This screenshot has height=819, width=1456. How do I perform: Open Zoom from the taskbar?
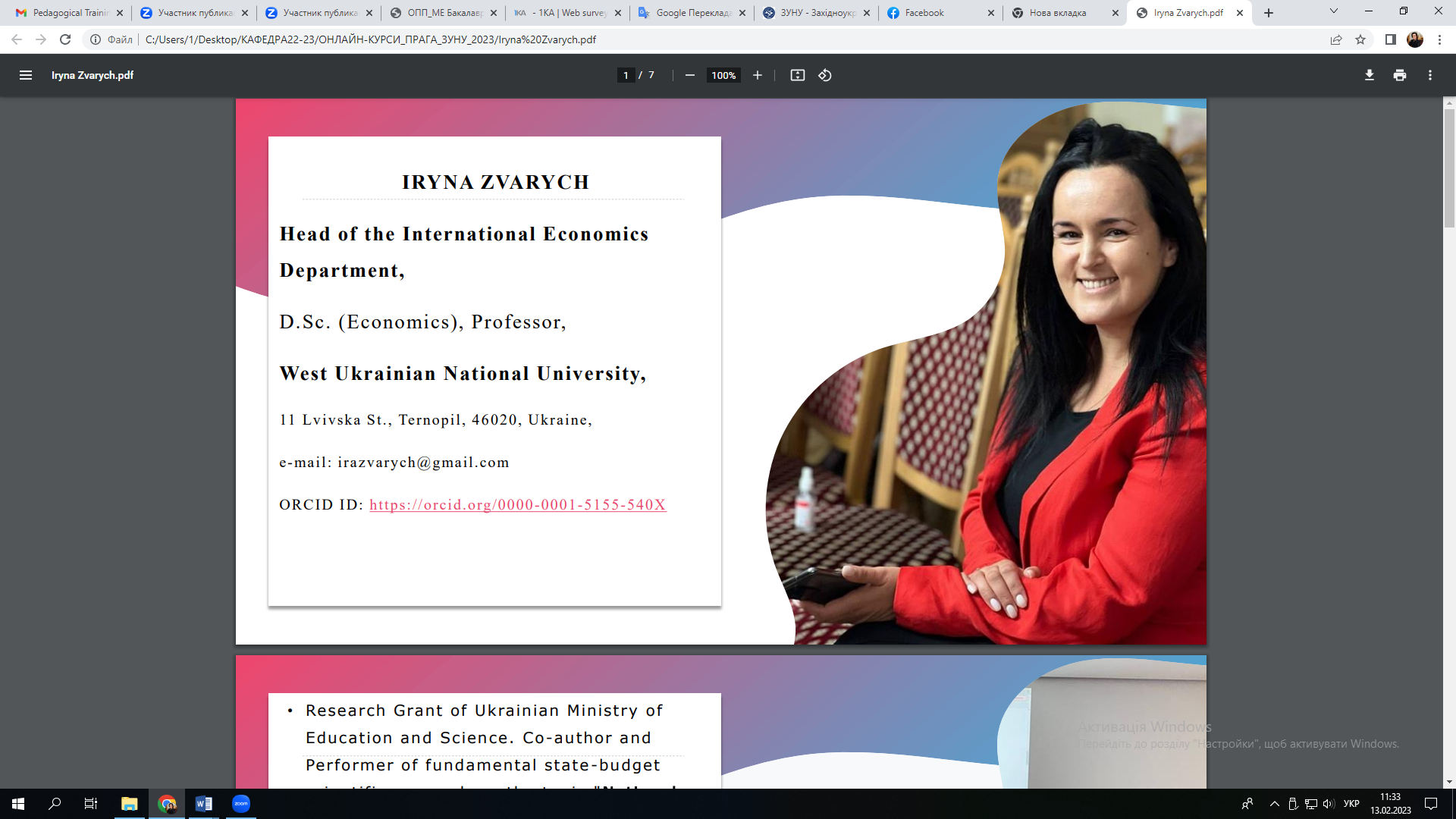pos(241,804)
